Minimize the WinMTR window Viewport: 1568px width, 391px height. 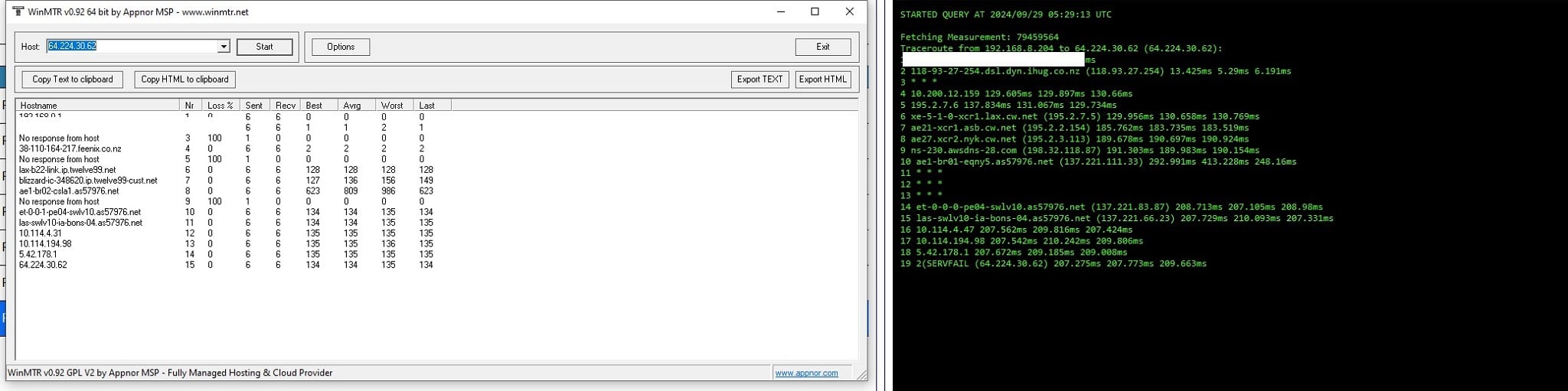tap(781, 11)
